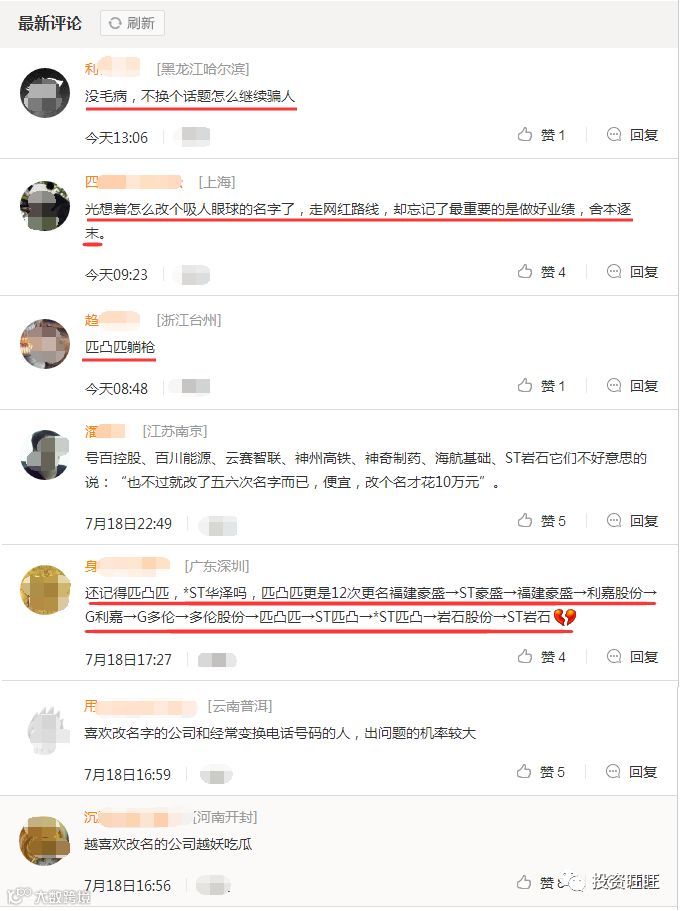This screenshot has height=911, width=681.
Task: Like the 13:06 Harbin comment
Action: pos(541,135)
